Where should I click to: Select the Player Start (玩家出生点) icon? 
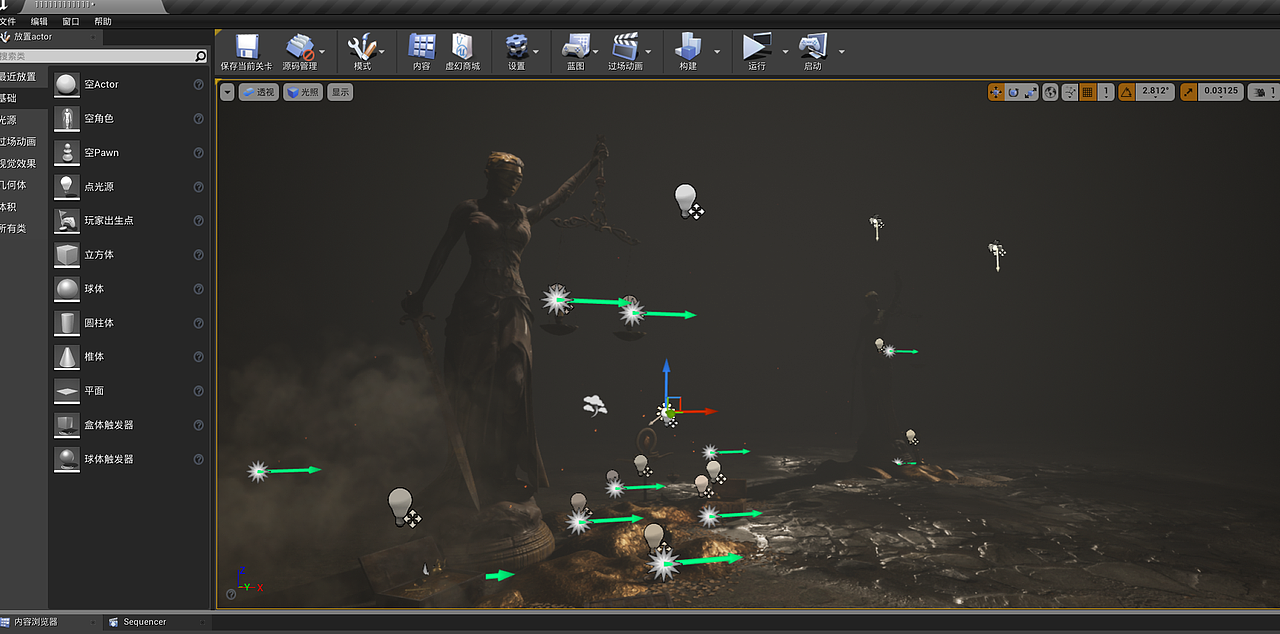tap(67, 220)
